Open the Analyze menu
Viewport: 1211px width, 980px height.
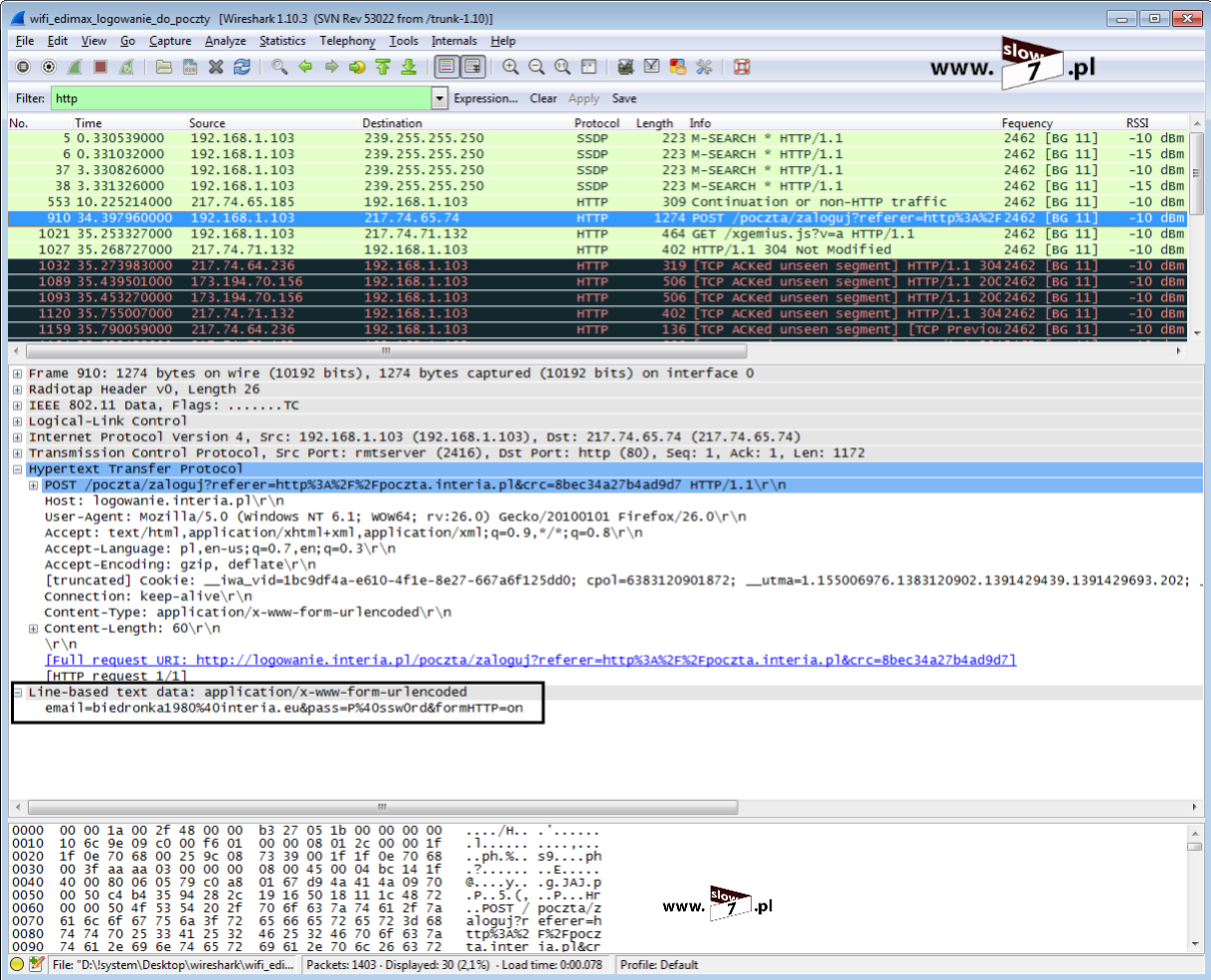pyautogui.click(x=226, y=41)
